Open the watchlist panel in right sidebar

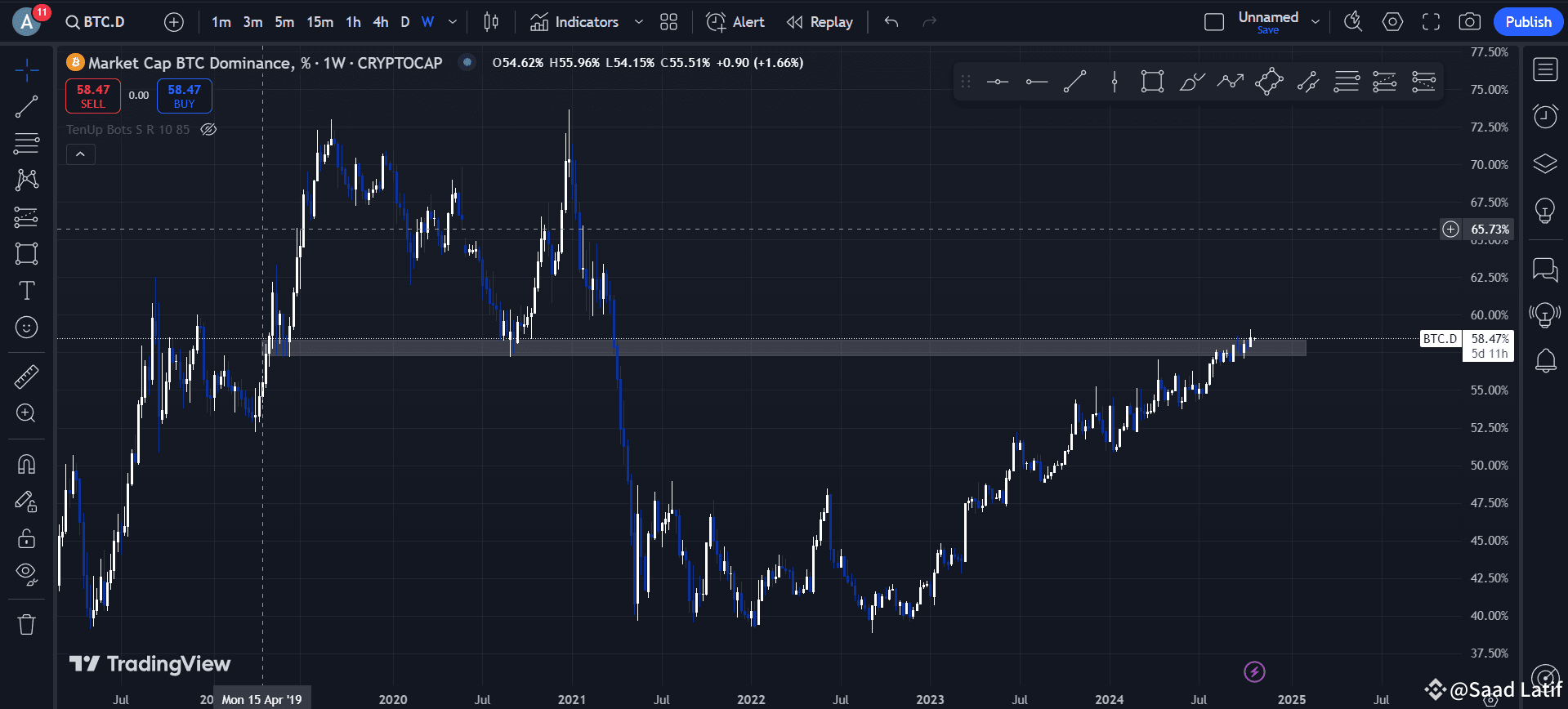[1545, 70]
